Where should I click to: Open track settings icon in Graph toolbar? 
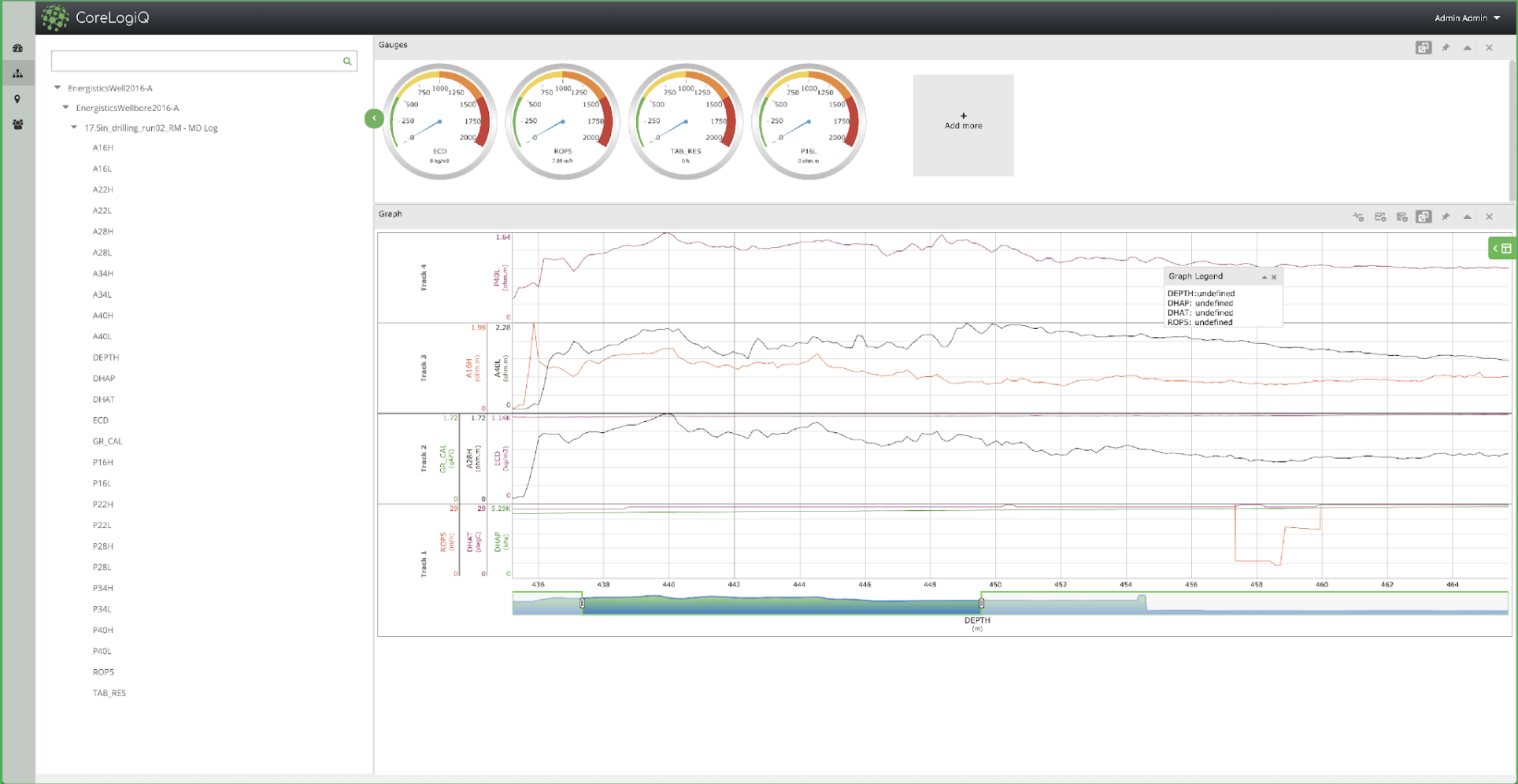point(1401,216)
